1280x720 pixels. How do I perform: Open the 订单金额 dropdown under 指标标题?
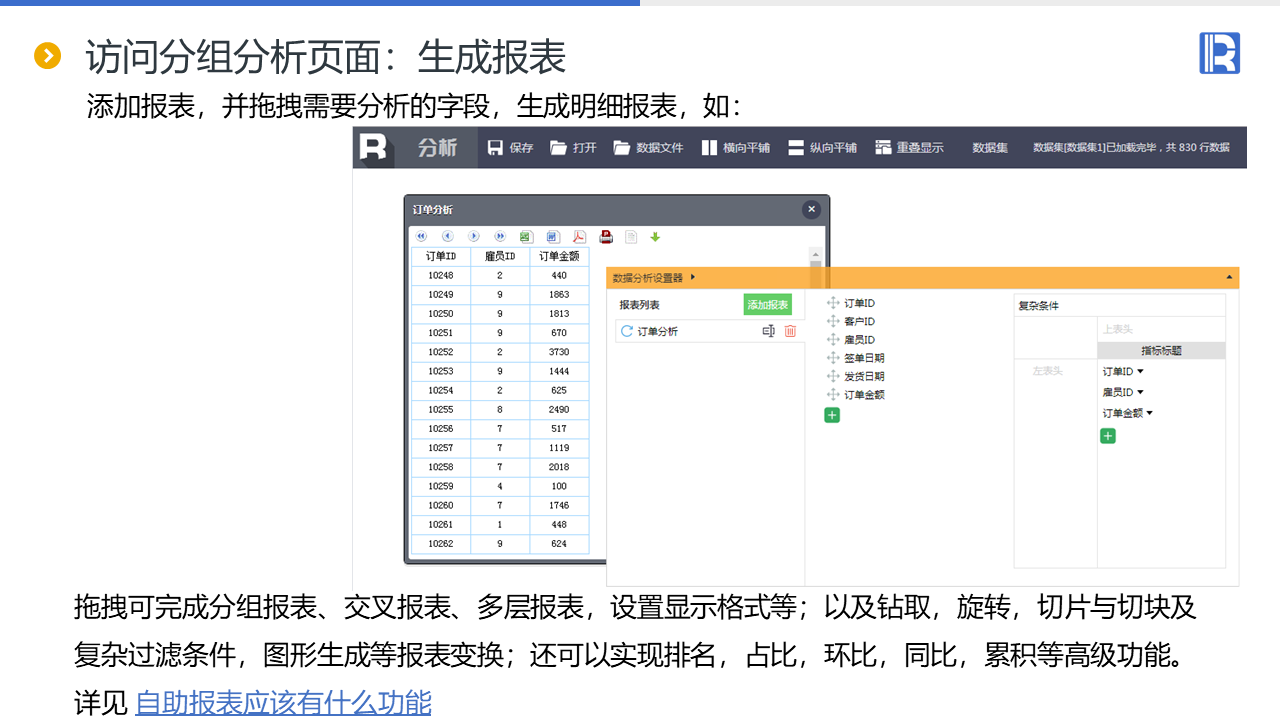pos(1149,413)
